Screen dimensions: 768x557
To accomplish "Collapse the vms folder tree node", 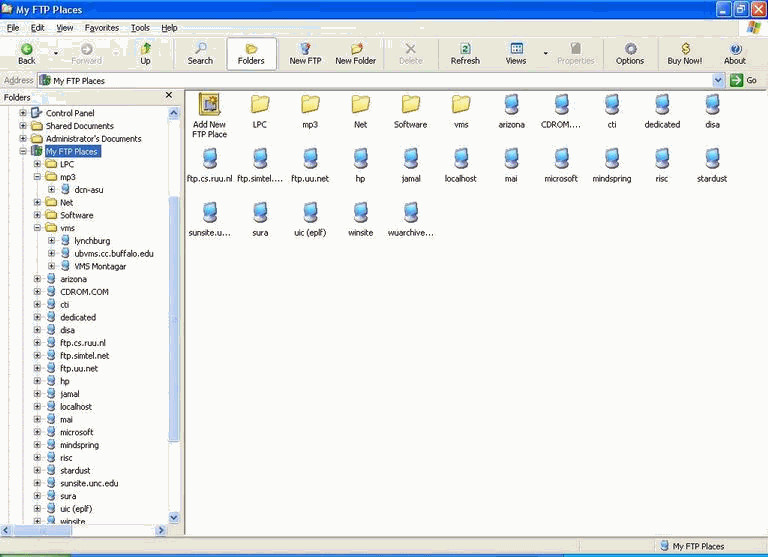I will click(x=37, y=228).
